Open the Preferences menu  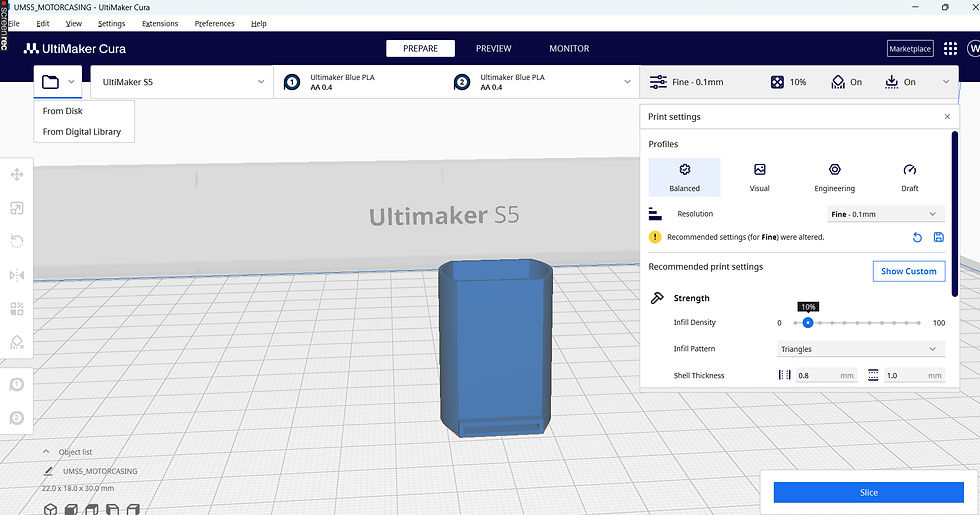[214, 23]
